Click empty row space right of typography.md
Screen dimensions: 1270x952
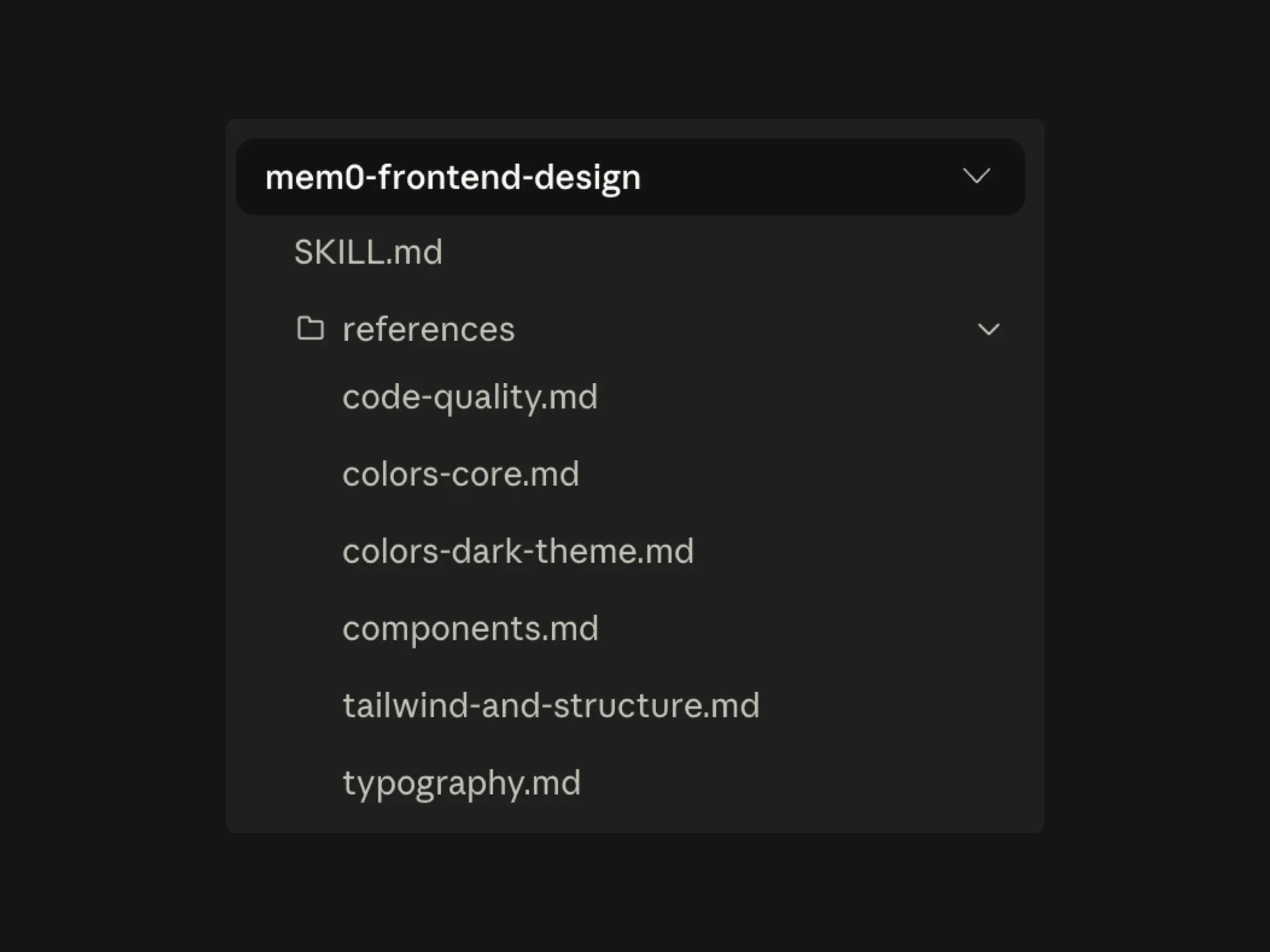(x=800, y=783)
